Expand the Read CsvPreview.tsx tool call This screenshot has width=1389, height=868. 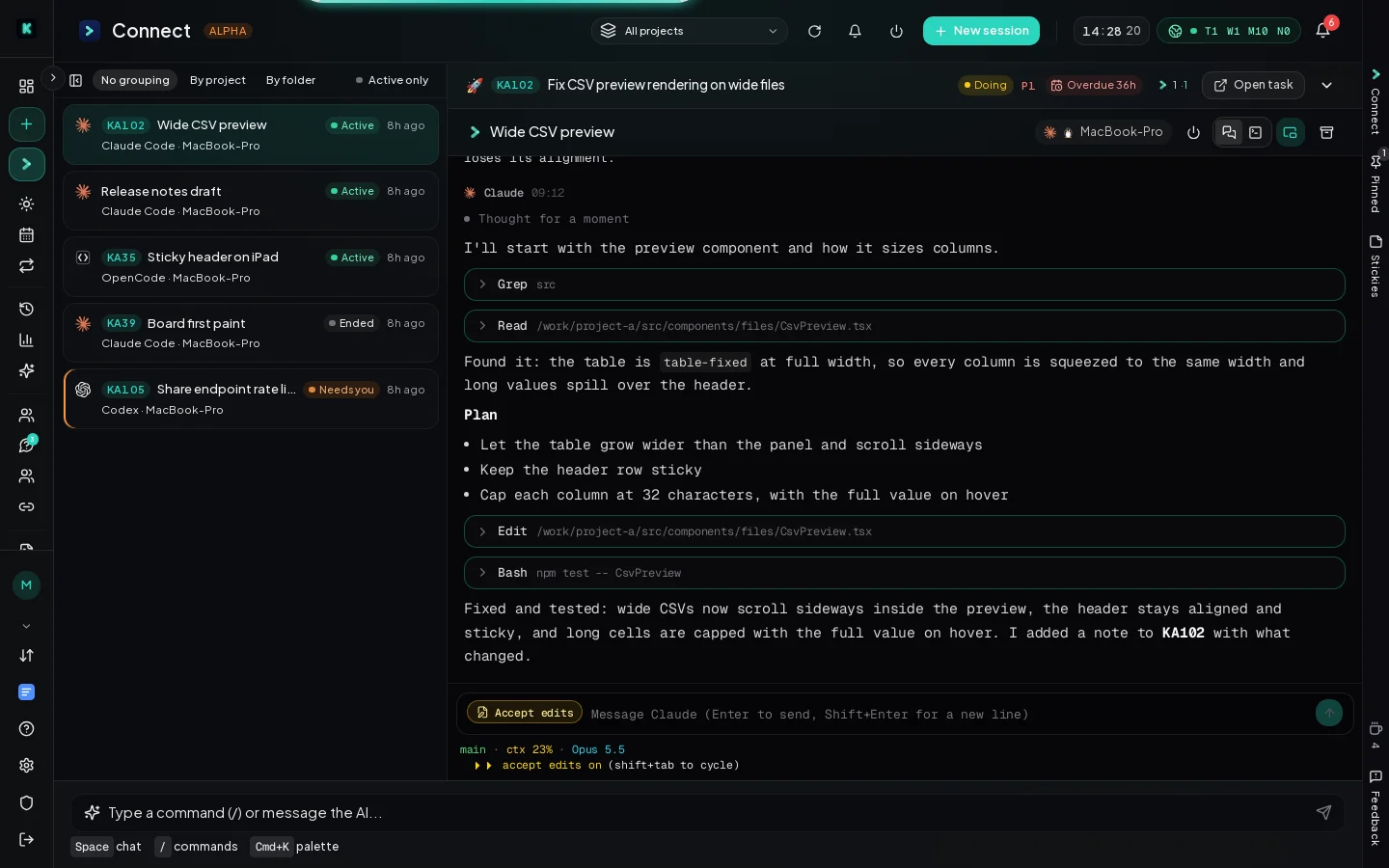coord(905,326)
